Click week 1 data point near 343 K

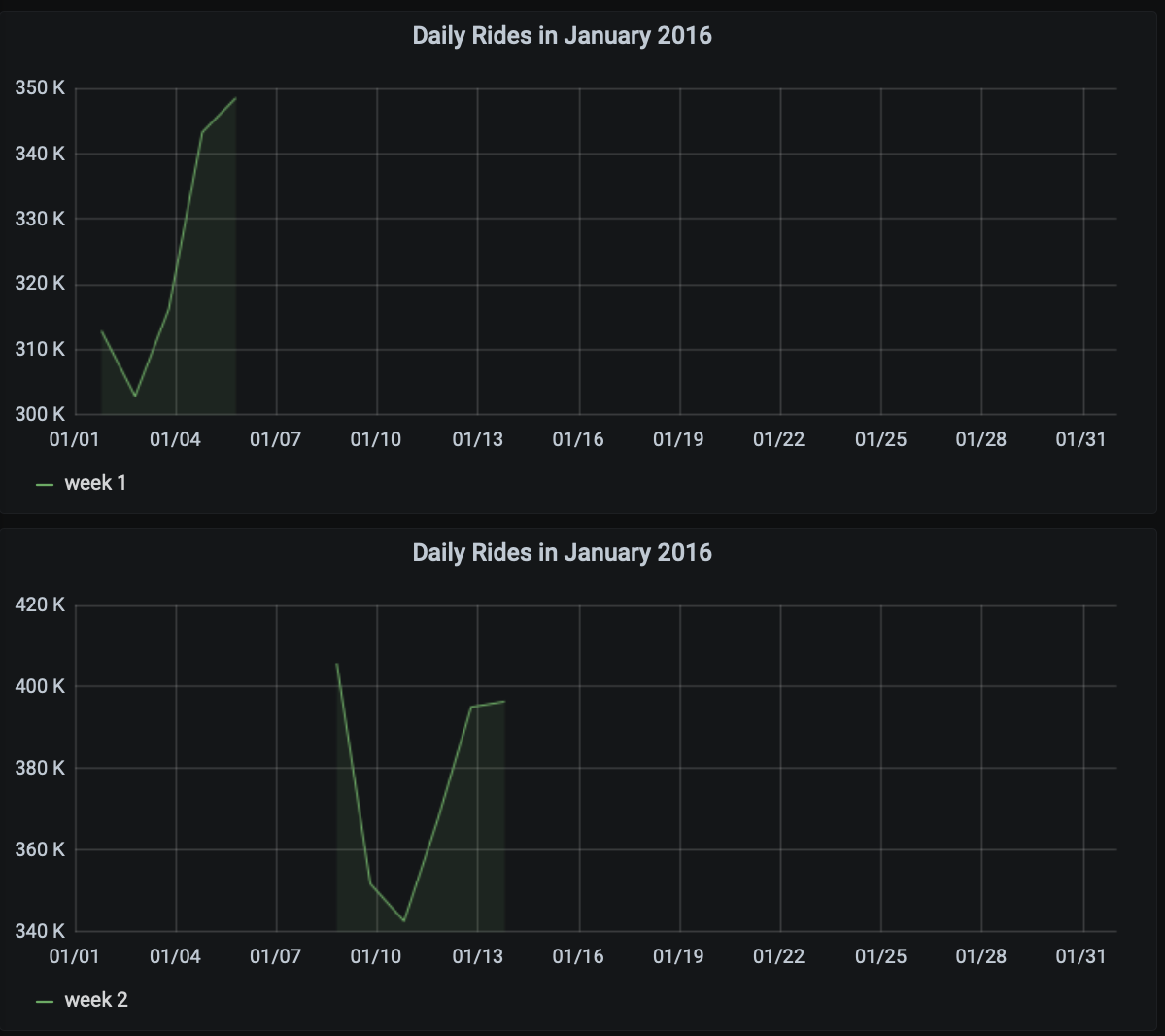pos(202,132)
